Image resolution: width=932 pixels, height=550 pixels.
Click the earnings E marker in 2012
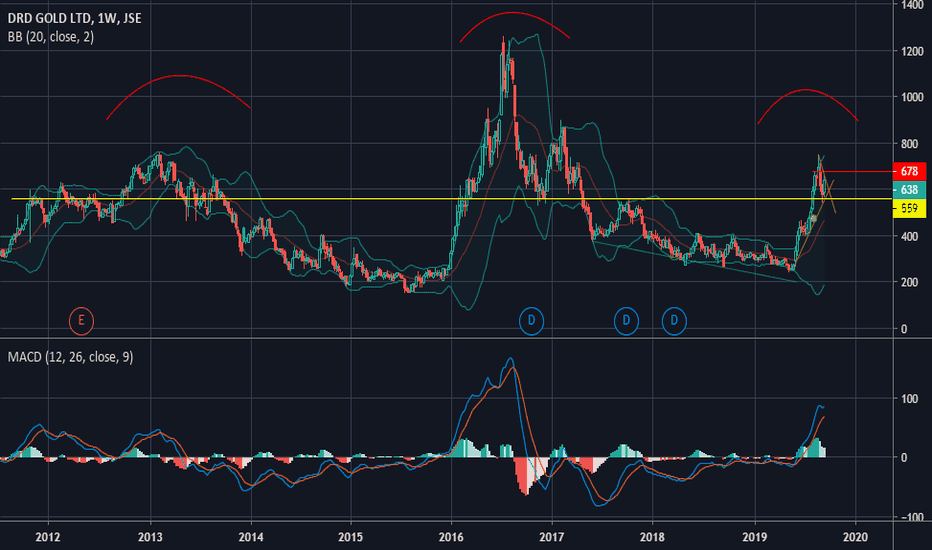pyautogui.click(x=81, y=321)
